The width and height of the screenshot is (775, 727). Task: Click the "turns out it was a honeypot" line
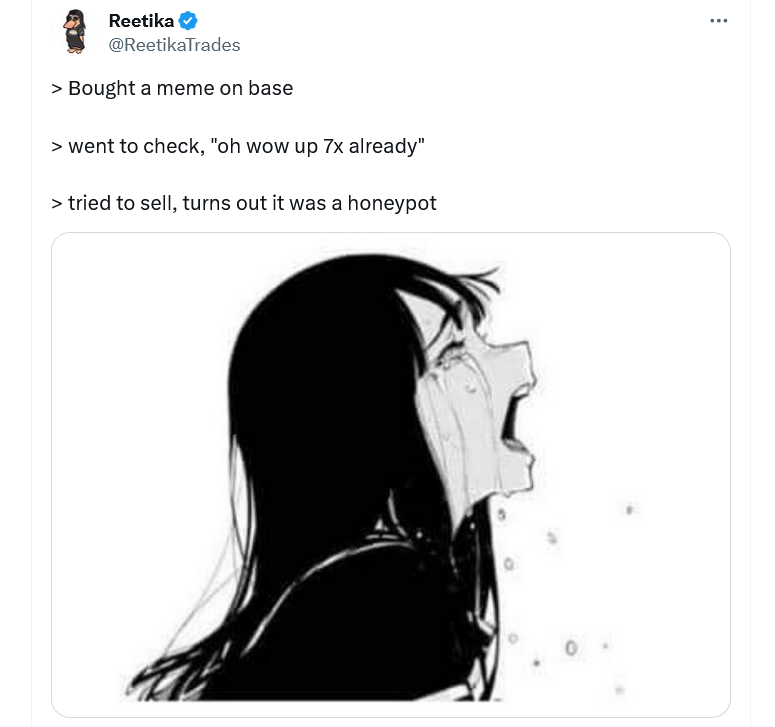tap(309, 203)
